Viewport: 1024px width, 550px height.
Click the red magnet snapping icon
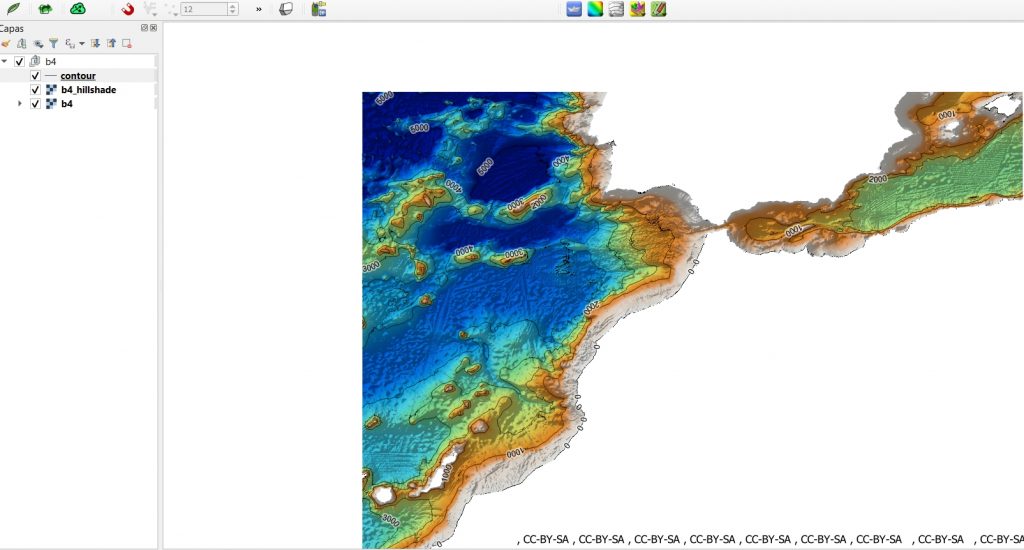[x=127, y=9]
